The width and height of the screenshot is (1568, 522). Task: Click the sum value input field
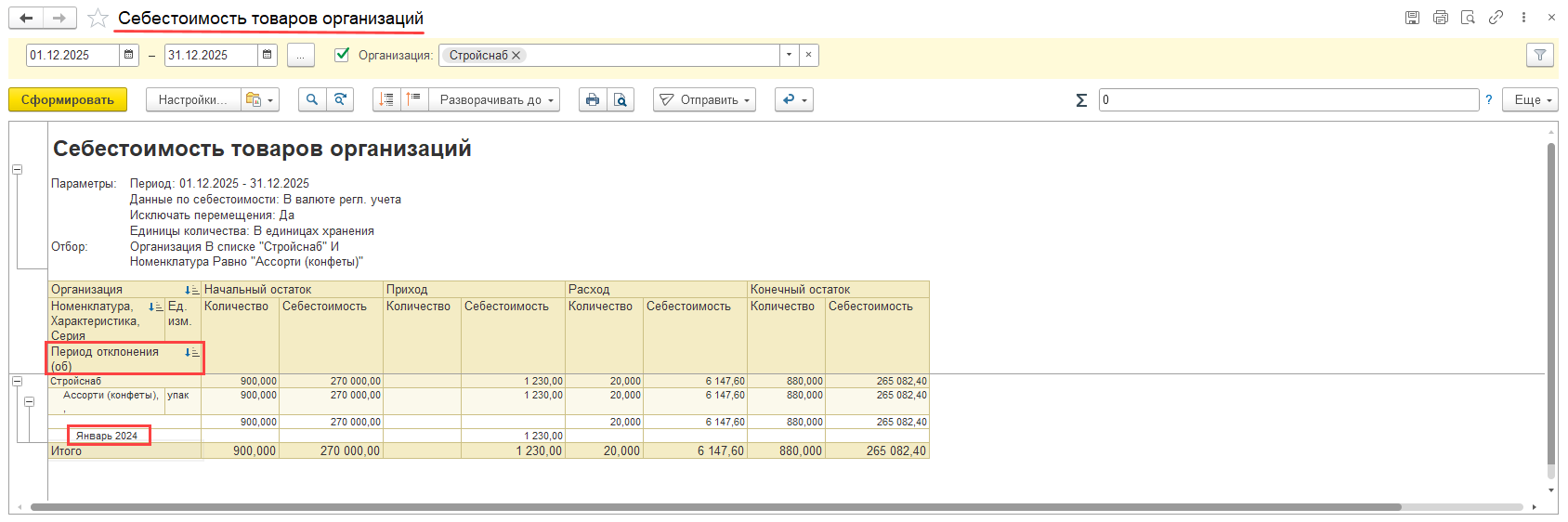click(x=1287, y=99)
